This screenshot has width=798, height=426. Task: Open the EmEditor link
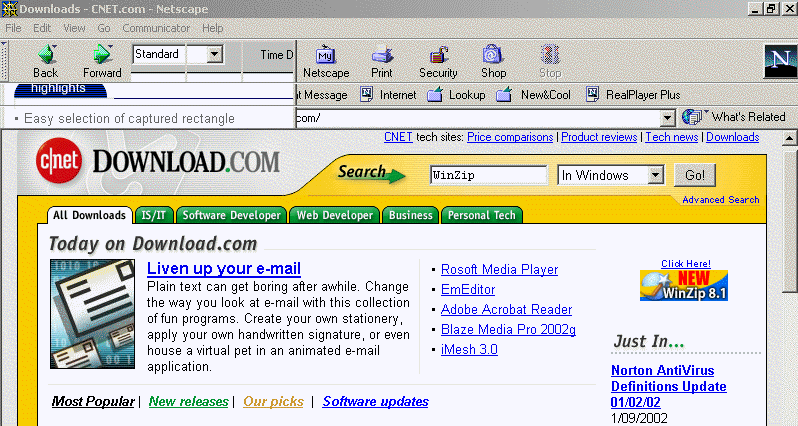(468, 289)
